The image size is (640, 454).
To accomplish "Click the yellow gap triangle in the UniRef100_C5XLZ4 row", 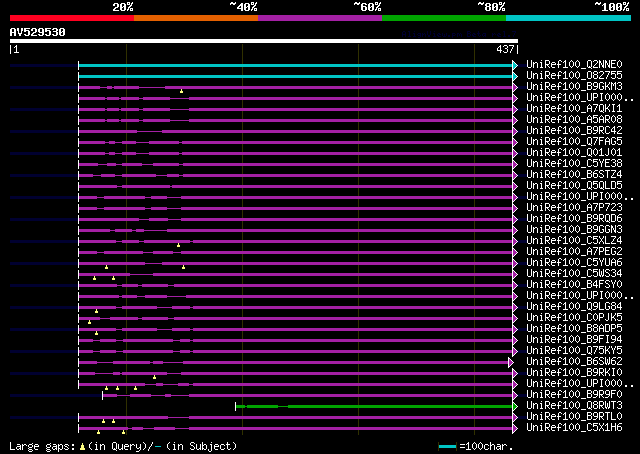I will [x=179, y=245].
